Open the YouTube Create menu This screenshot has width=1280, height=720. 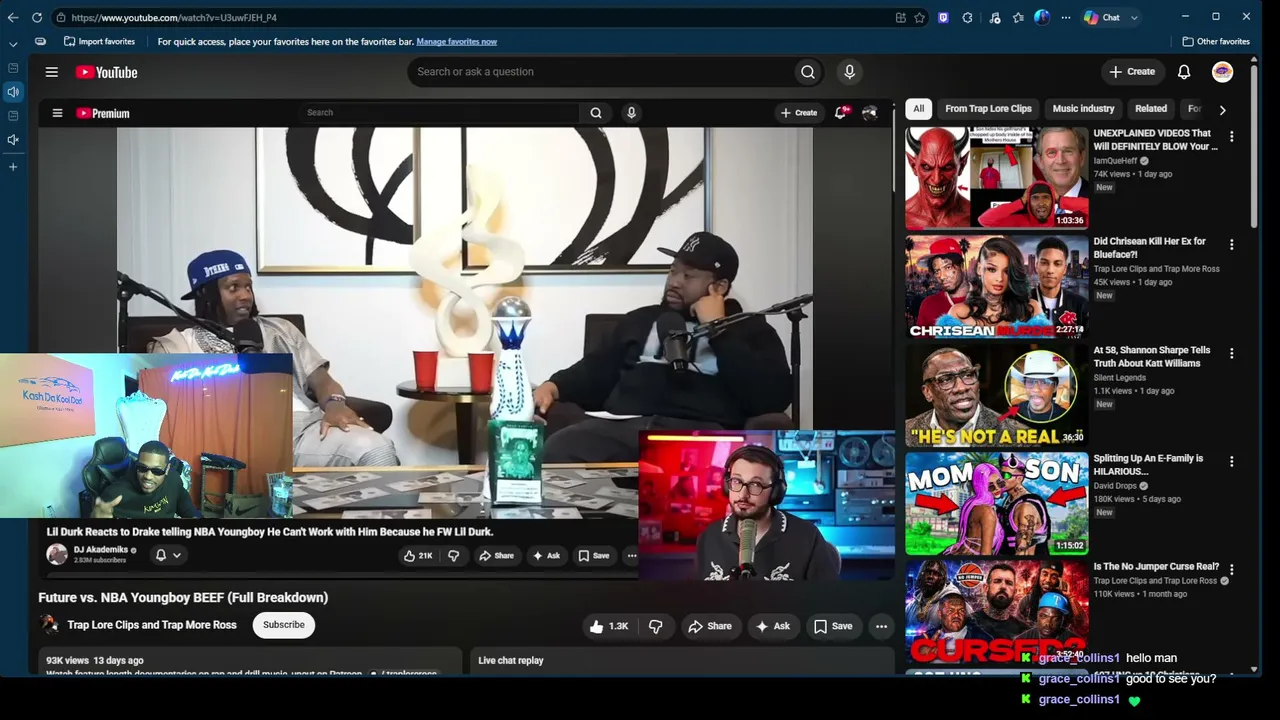click(1132, 72)
